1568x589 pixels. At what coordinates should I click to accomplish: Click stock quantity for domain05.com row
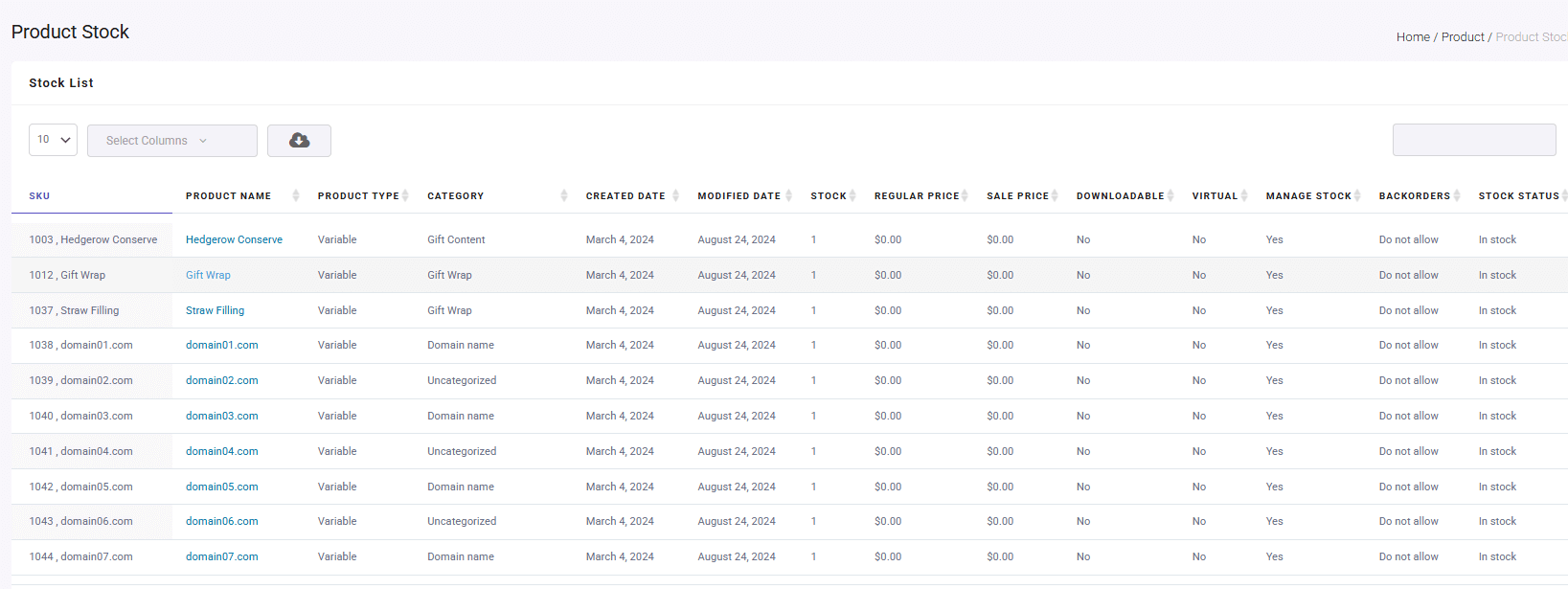coord(813,487)
